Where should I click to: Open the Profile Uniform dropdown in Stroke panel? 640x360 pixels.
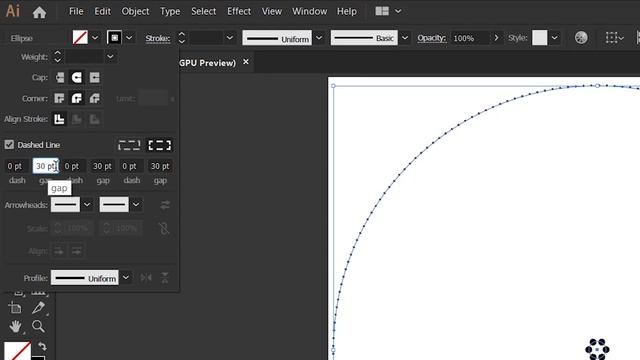126,278
